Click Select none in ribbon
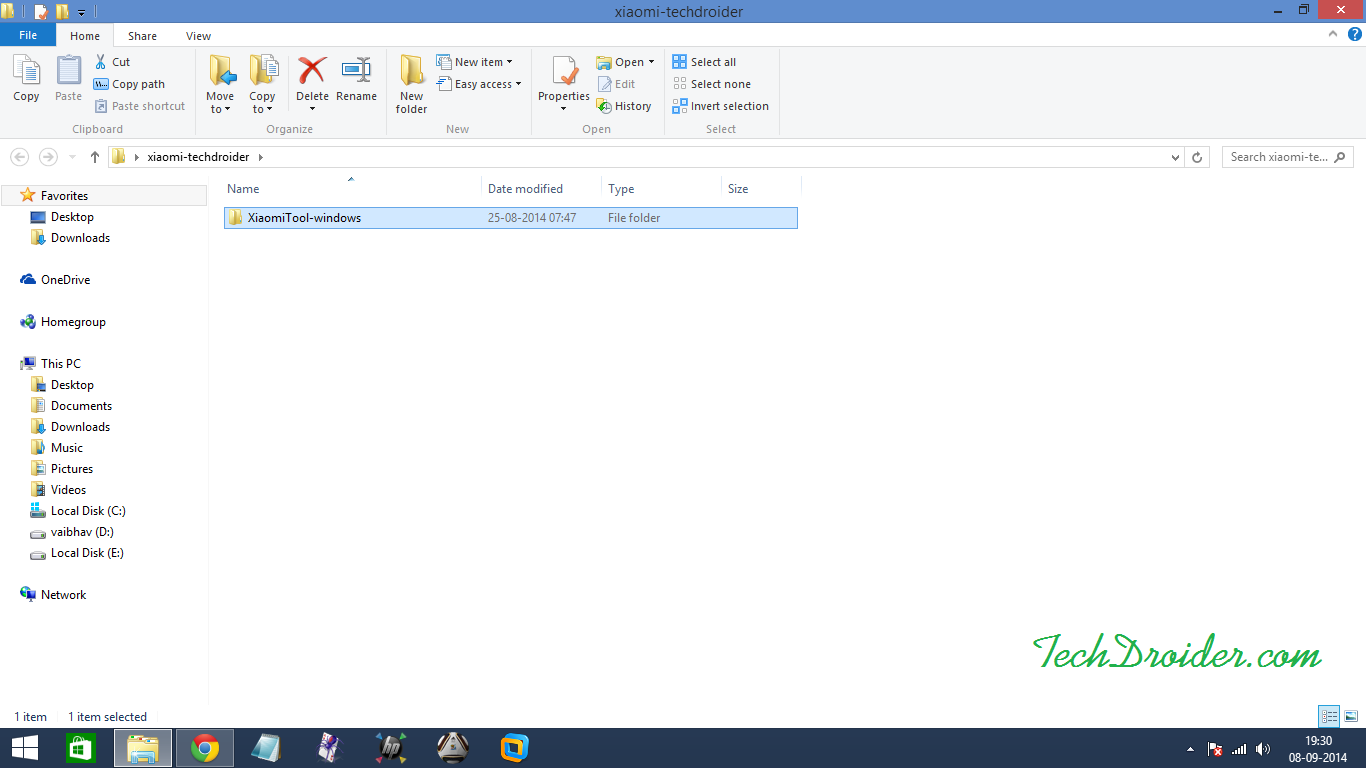The height and width of the screenshot is (768, 1366). point(711,84)
